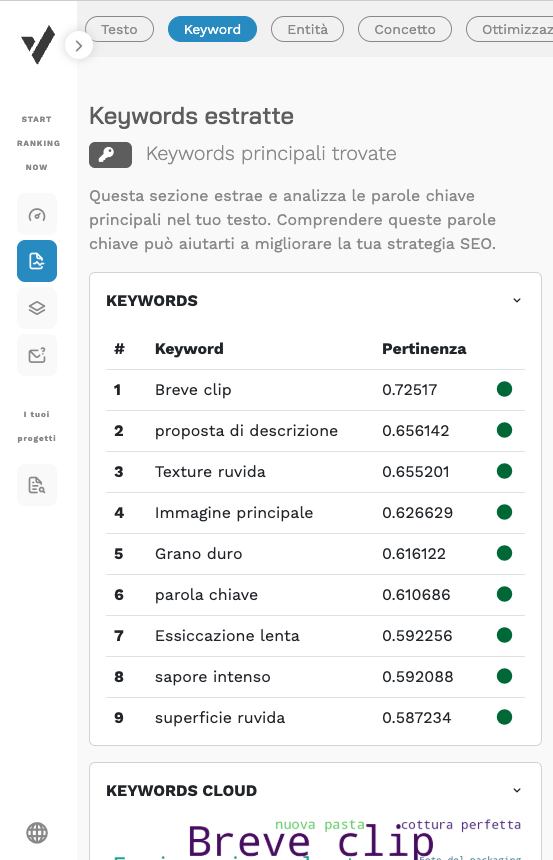
Task: Click the key icon beside Keywords principali
Action: point(110,155)
